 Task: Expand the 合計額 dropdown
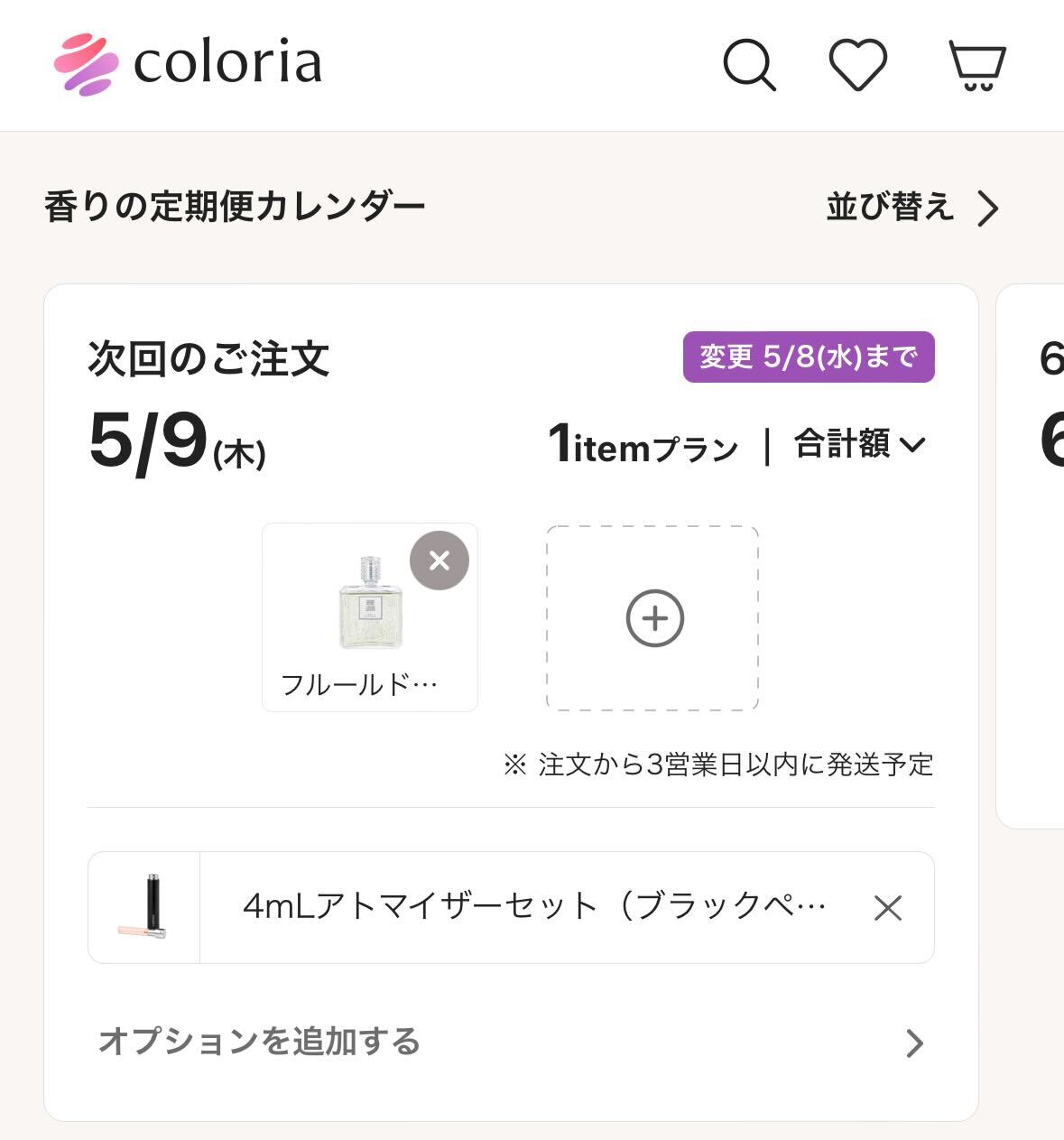coord(859,444)
